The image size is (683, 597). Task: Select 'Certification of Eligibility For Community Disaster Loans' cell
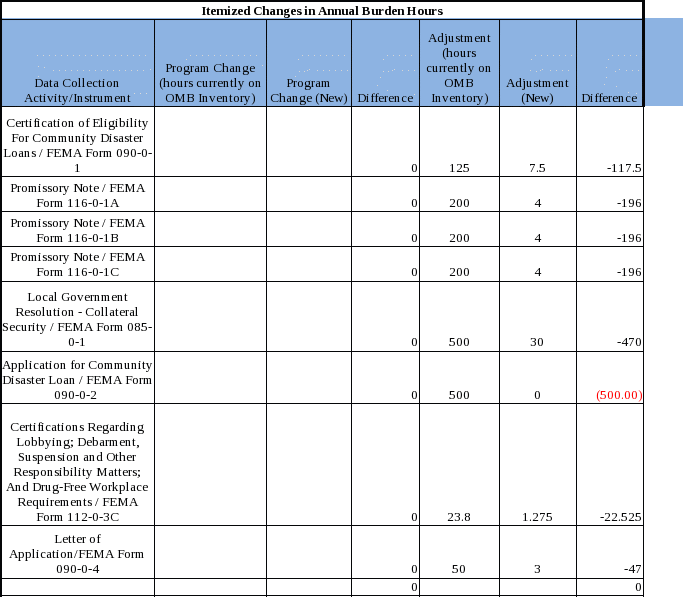click(x=78, y=142)
